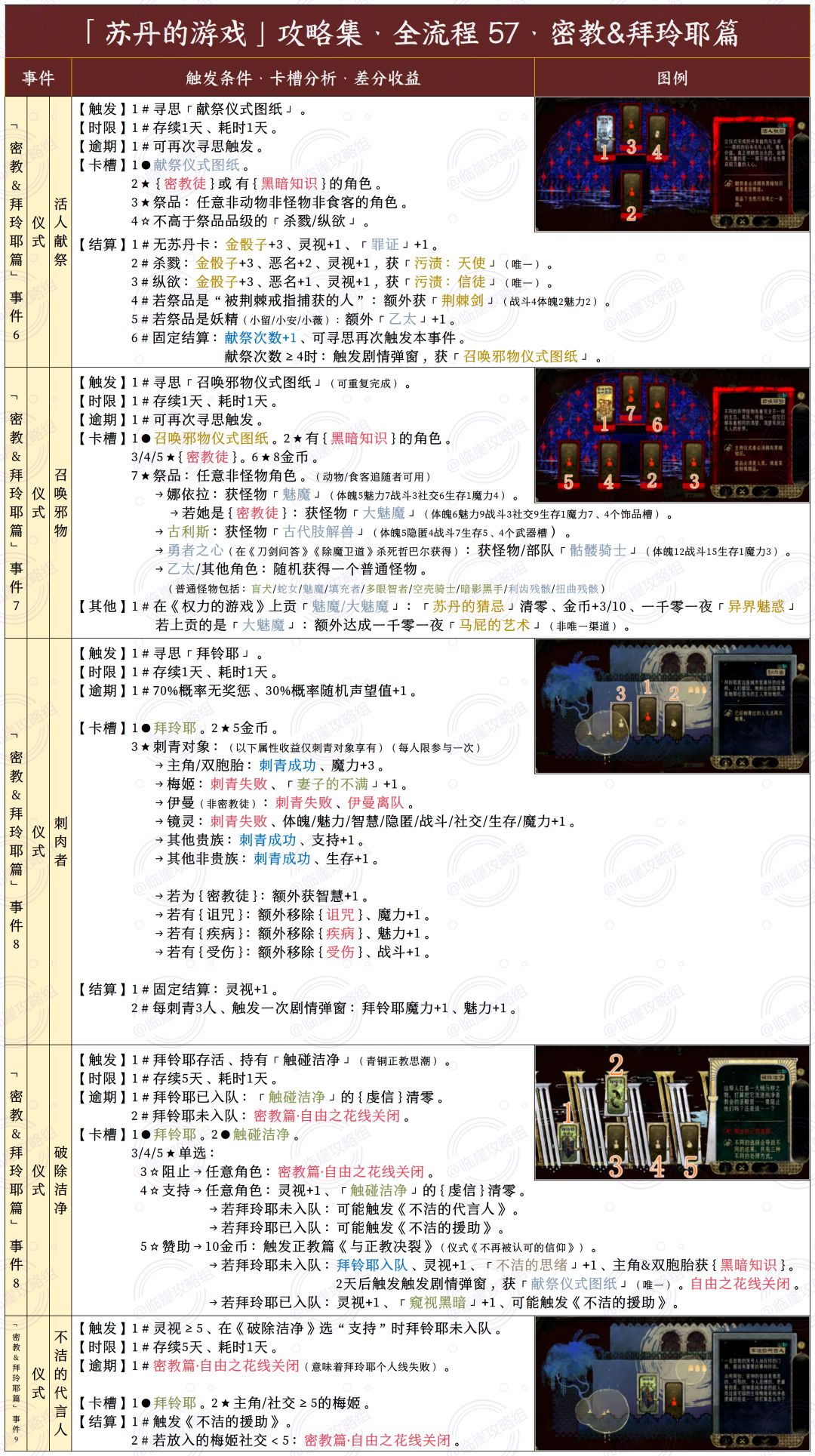Click the wide confirm button in 活人献祭 screenshot
815x1456 pixels.
click(x=766, y=221)
